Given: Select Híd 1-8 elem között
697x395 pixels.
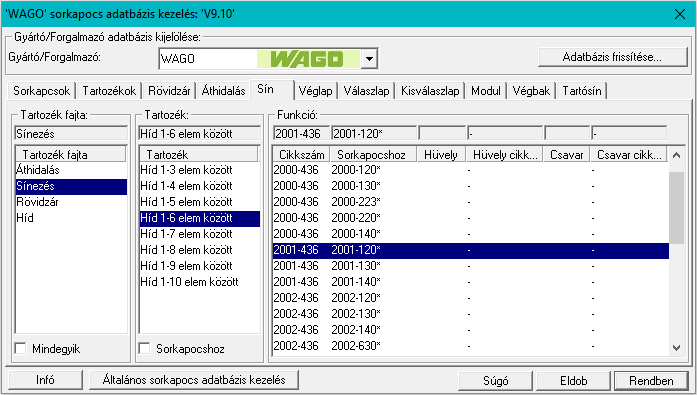Looking at the screenshot, I should (200, 250).
